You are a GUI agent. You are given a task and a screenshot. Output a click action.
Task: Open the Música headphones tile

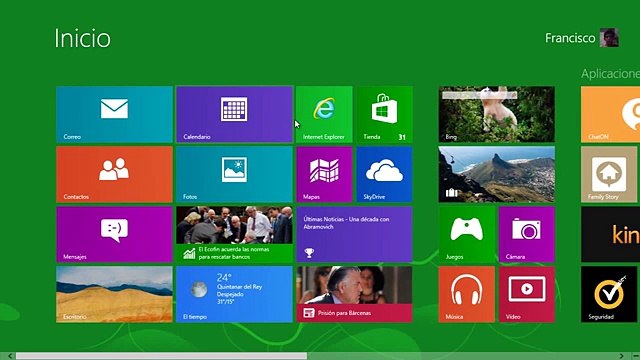coord(467,294)
